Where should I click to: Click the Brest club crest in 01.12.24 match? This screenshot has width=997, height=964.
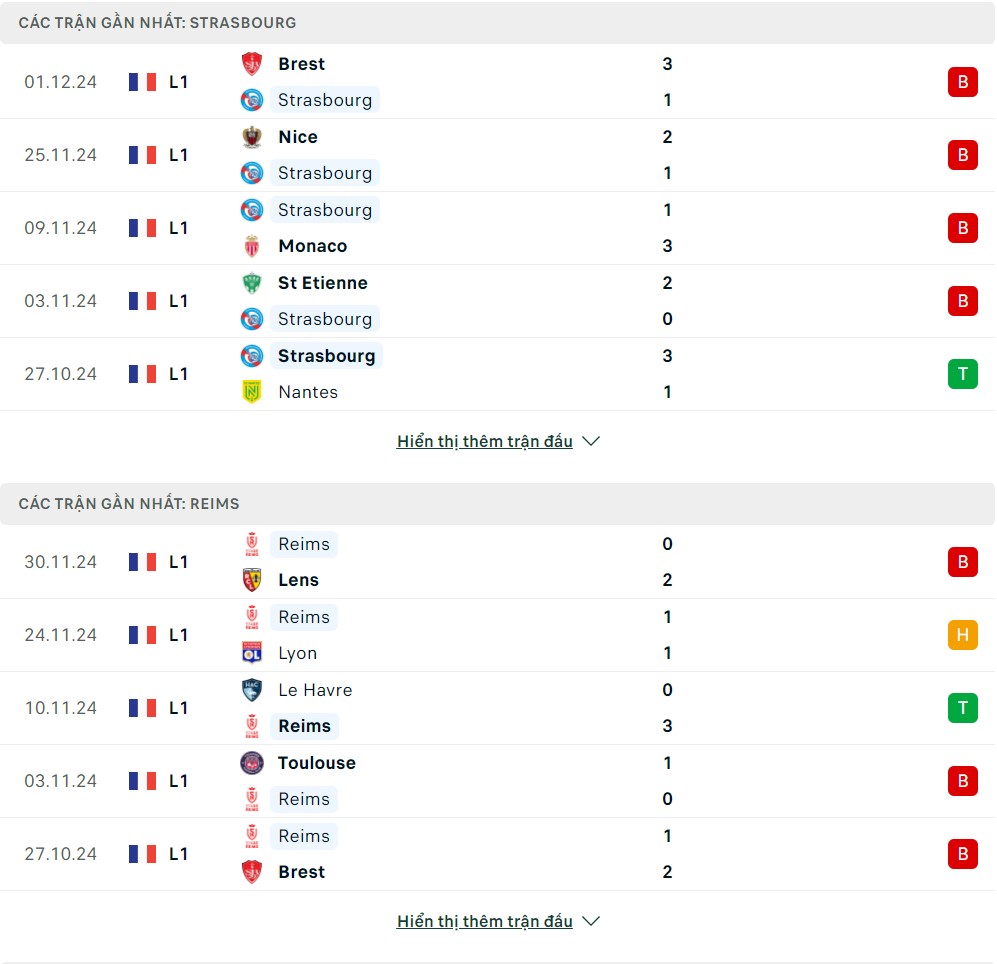[x=252, y=64]
